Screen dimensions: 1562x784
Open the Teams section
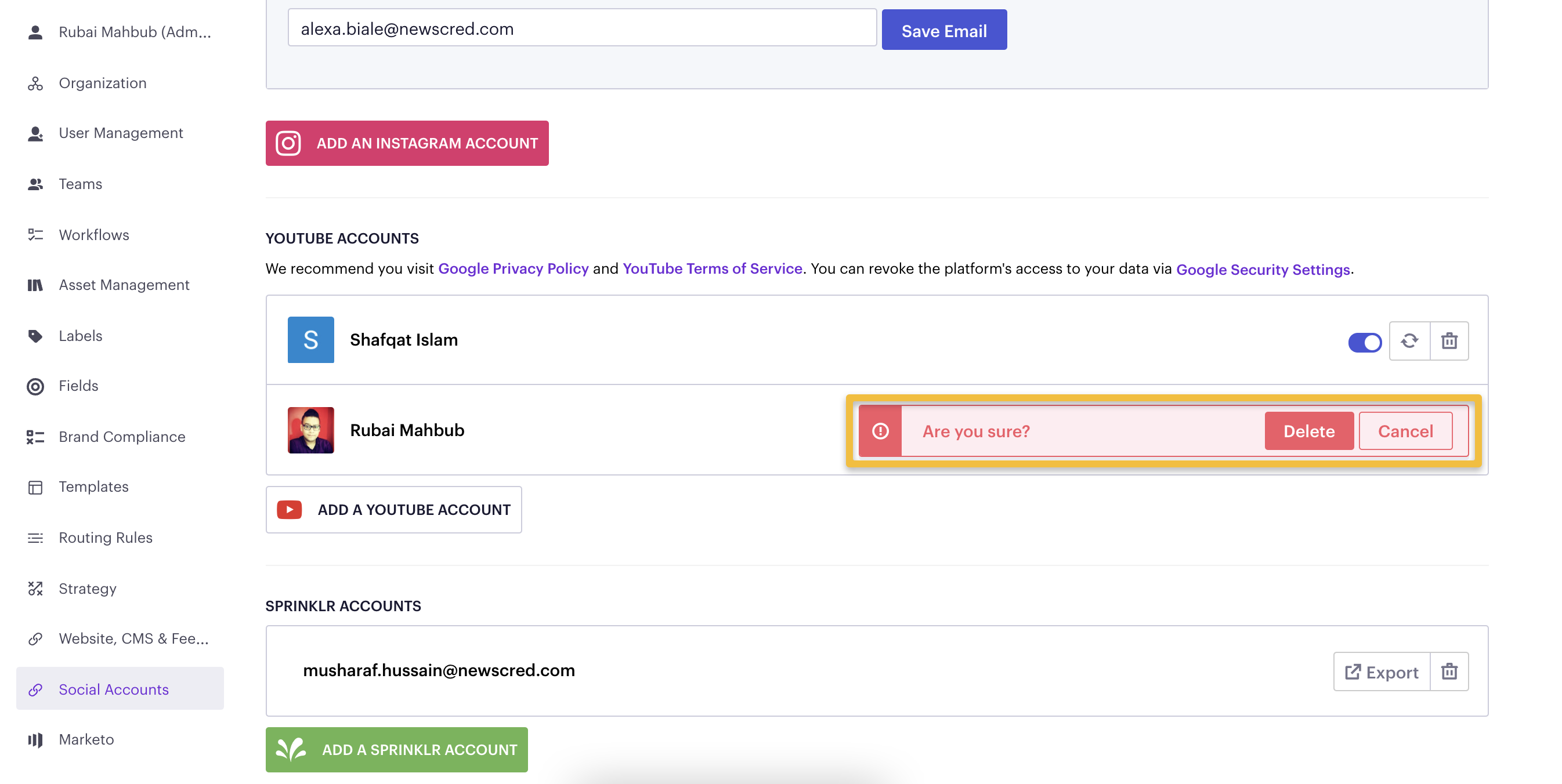point(120,184)
